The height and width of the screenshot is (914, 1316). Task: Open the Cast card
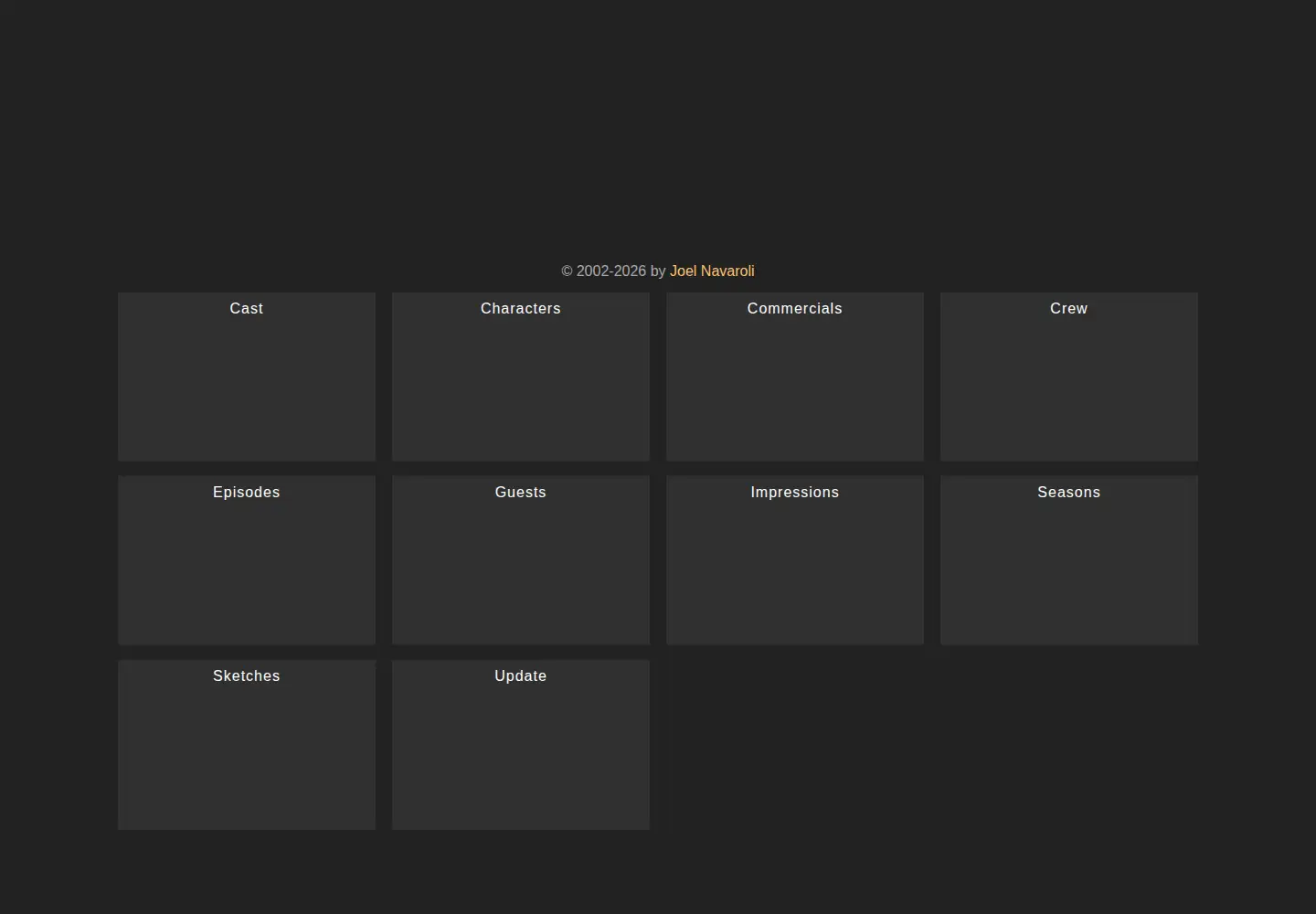(x=247, y=377)
